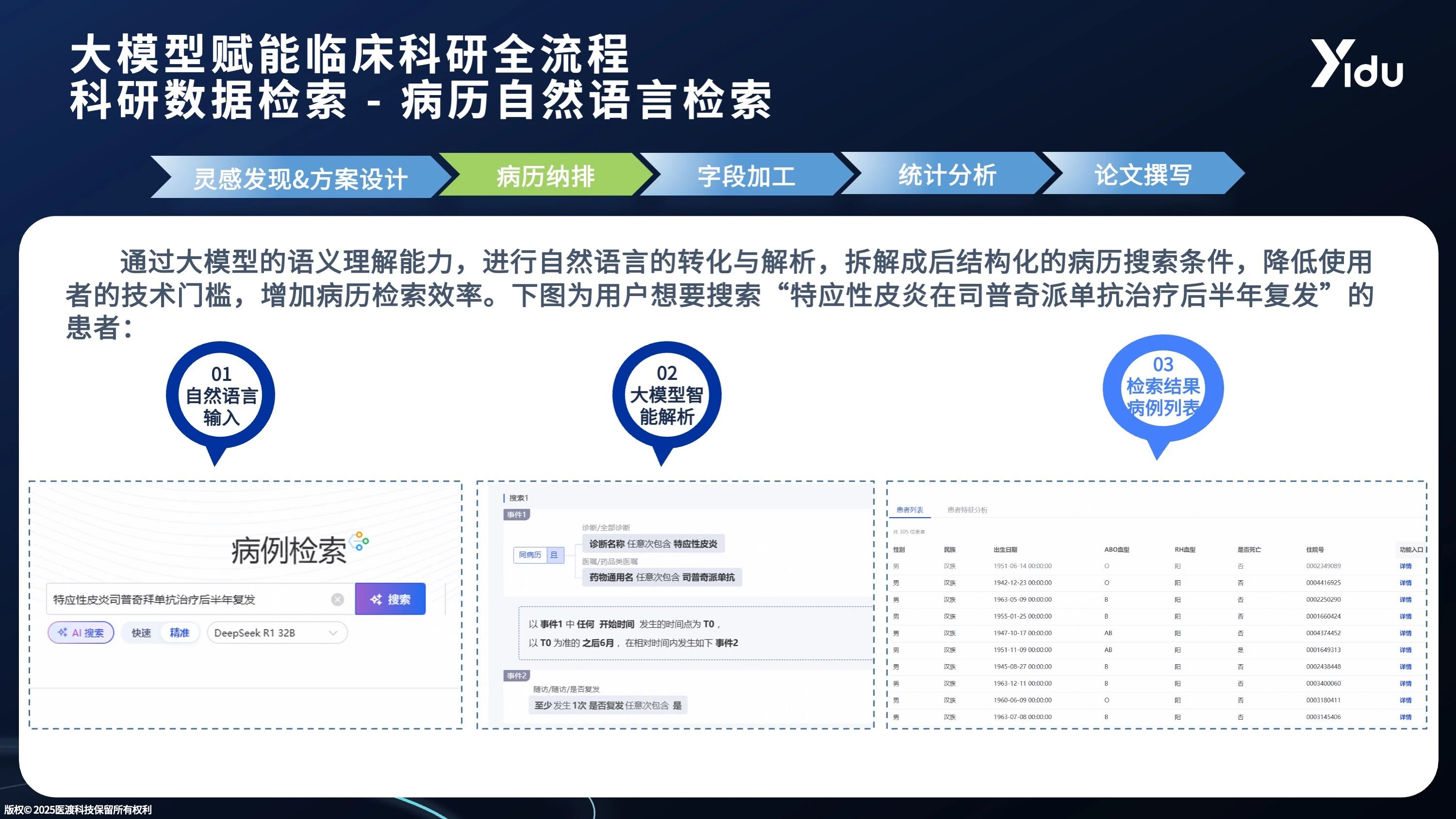The image size is (1456, 819).
Task: Click the 02 大模型智能解析 marker
Action: click(x=667, y=395)
